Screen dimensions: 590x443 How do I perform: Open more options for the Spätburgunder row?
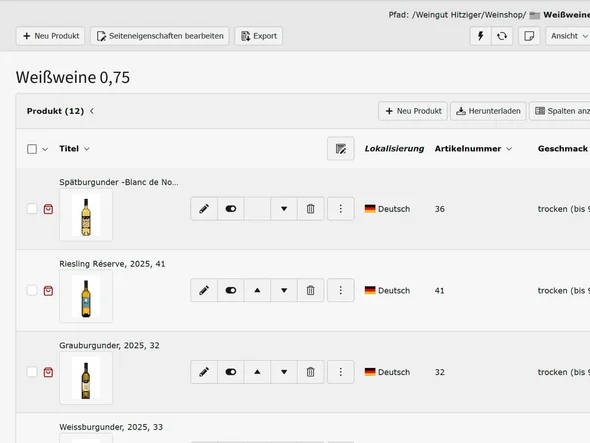click(x=341, y=209)
